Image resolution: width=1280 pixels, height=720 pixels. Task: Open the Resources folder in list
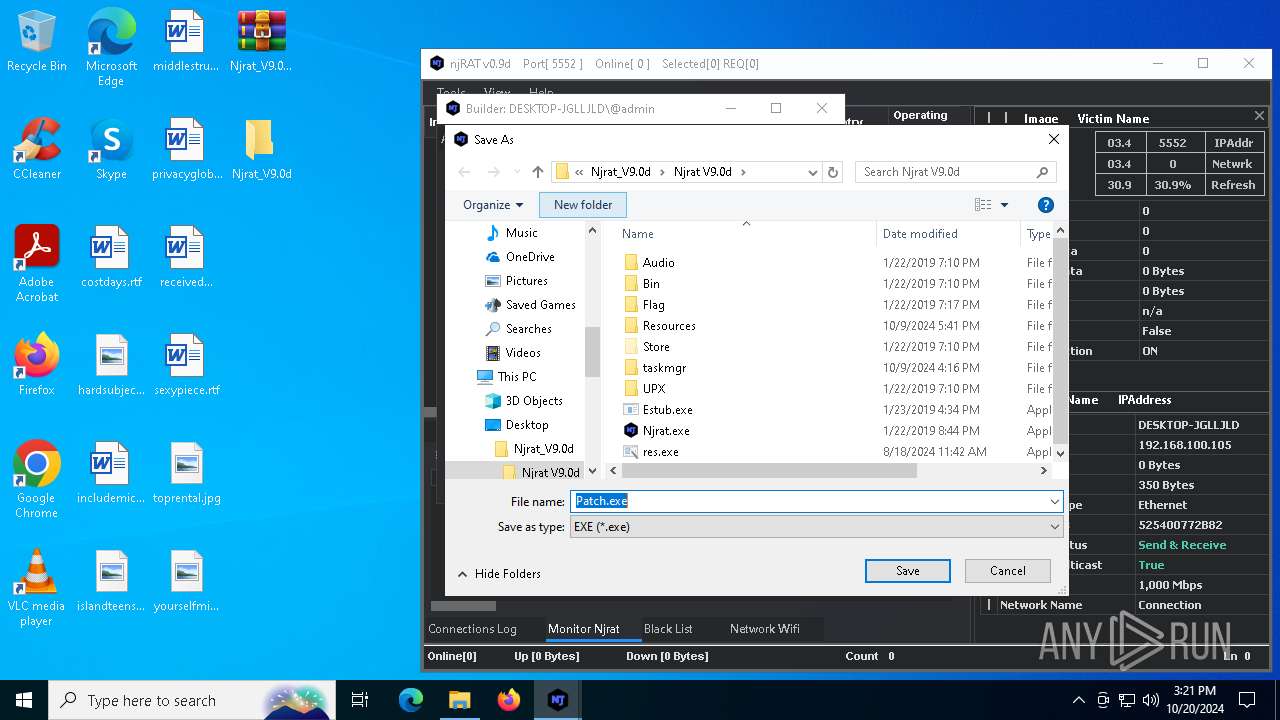point(669,326)
